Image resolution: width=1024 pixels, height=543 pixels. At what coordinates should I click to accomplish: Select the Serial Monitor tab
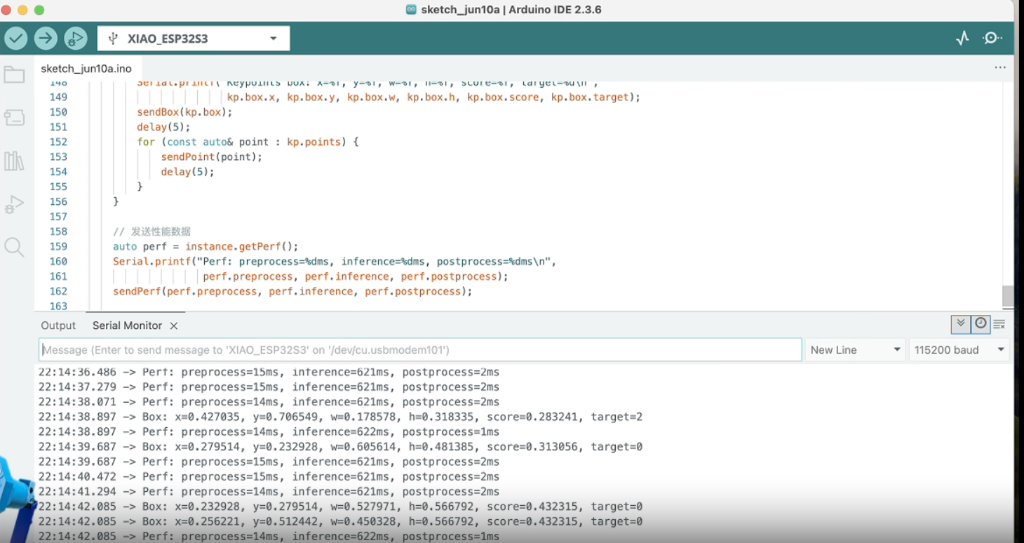pos(127,325)
